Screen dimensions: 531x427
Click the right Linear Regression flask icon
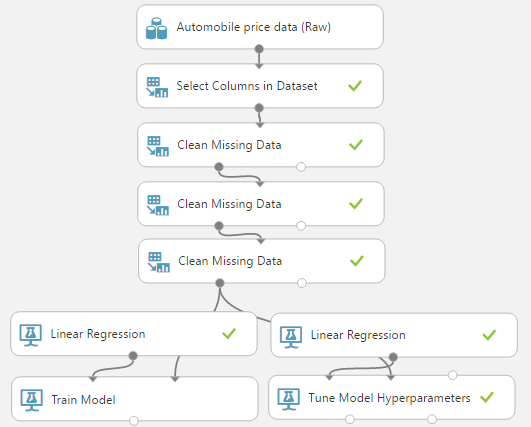291,337
